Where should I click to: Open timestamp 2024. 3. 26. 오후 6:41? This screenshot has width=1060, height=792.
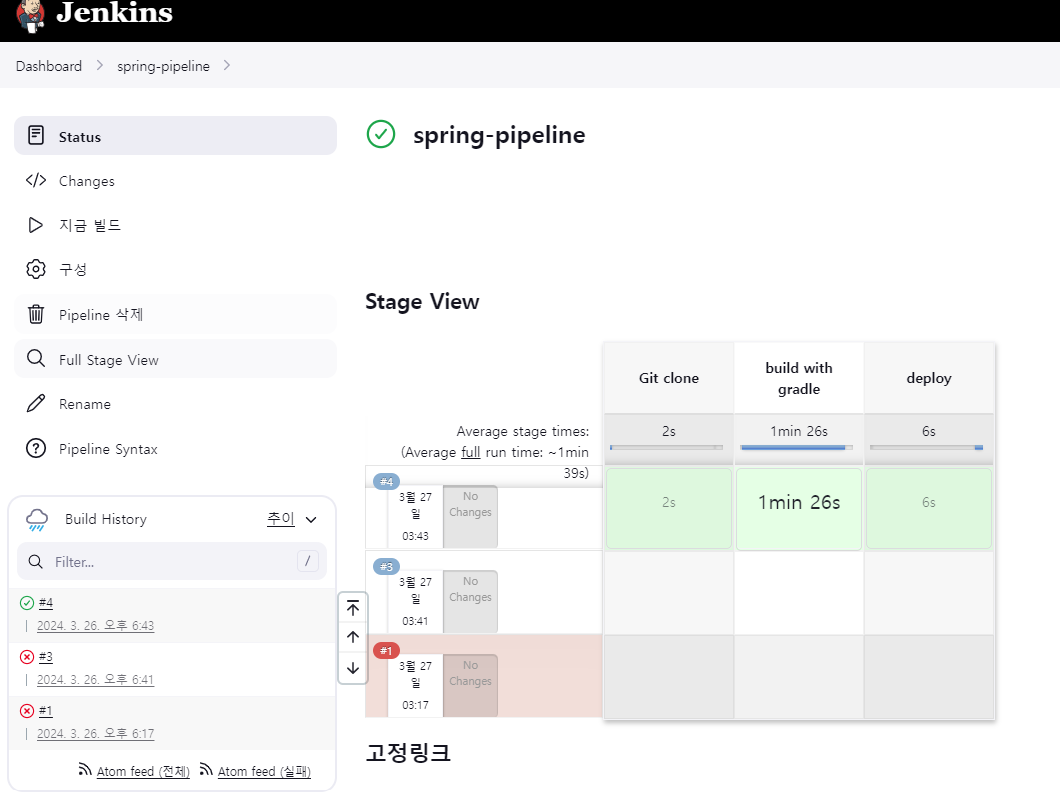click(x=95, y=680)
